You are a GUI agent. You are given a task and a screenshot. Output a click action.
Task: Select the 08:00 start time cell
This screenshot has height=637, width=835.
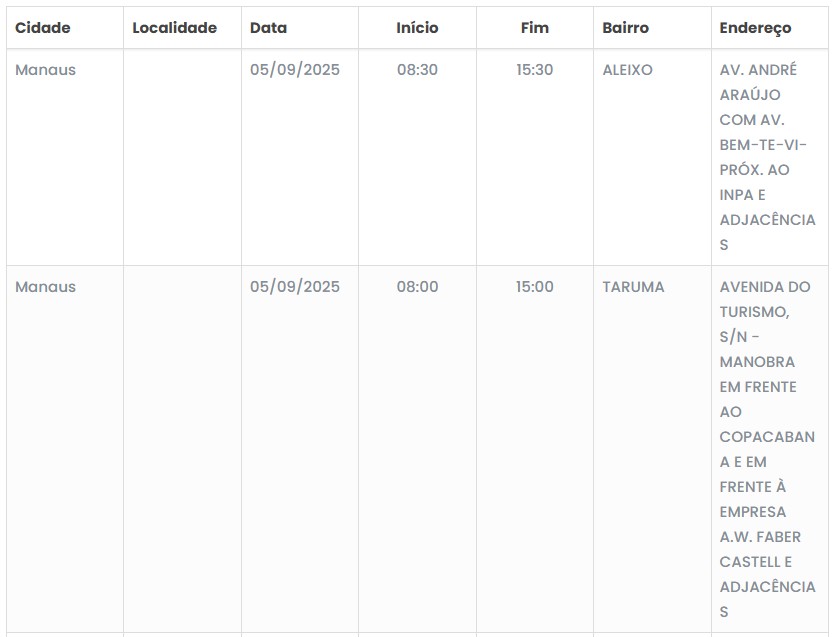(x=417, y=287)
